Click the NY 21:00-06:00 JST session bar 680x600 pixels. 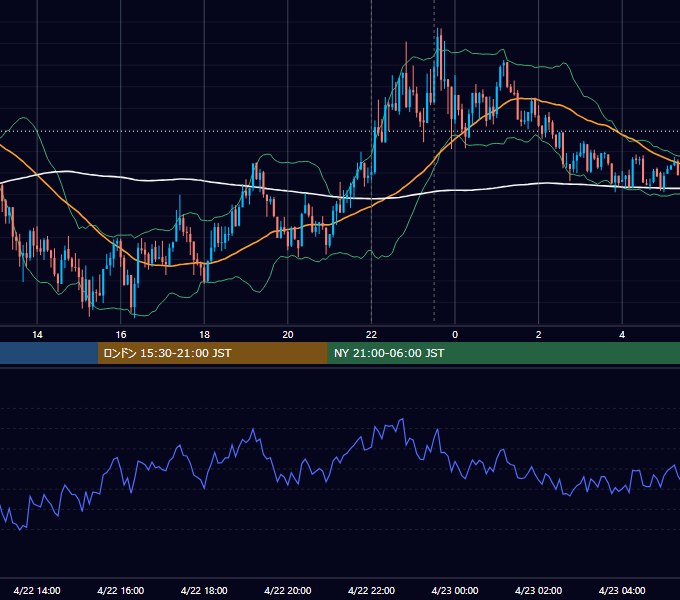click(x=503, y=353)
